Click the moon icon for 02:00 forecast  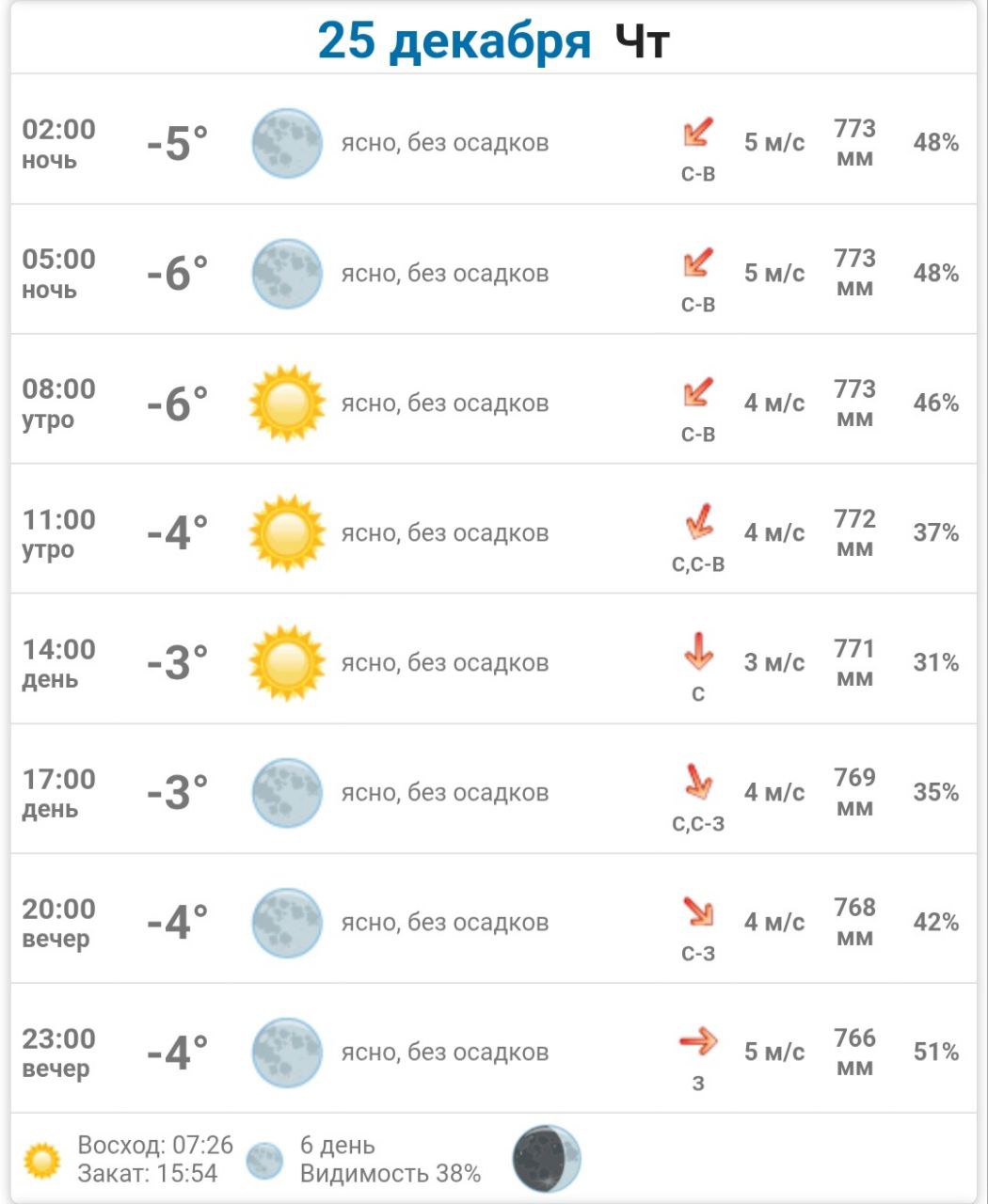click(x=287, y=143)
